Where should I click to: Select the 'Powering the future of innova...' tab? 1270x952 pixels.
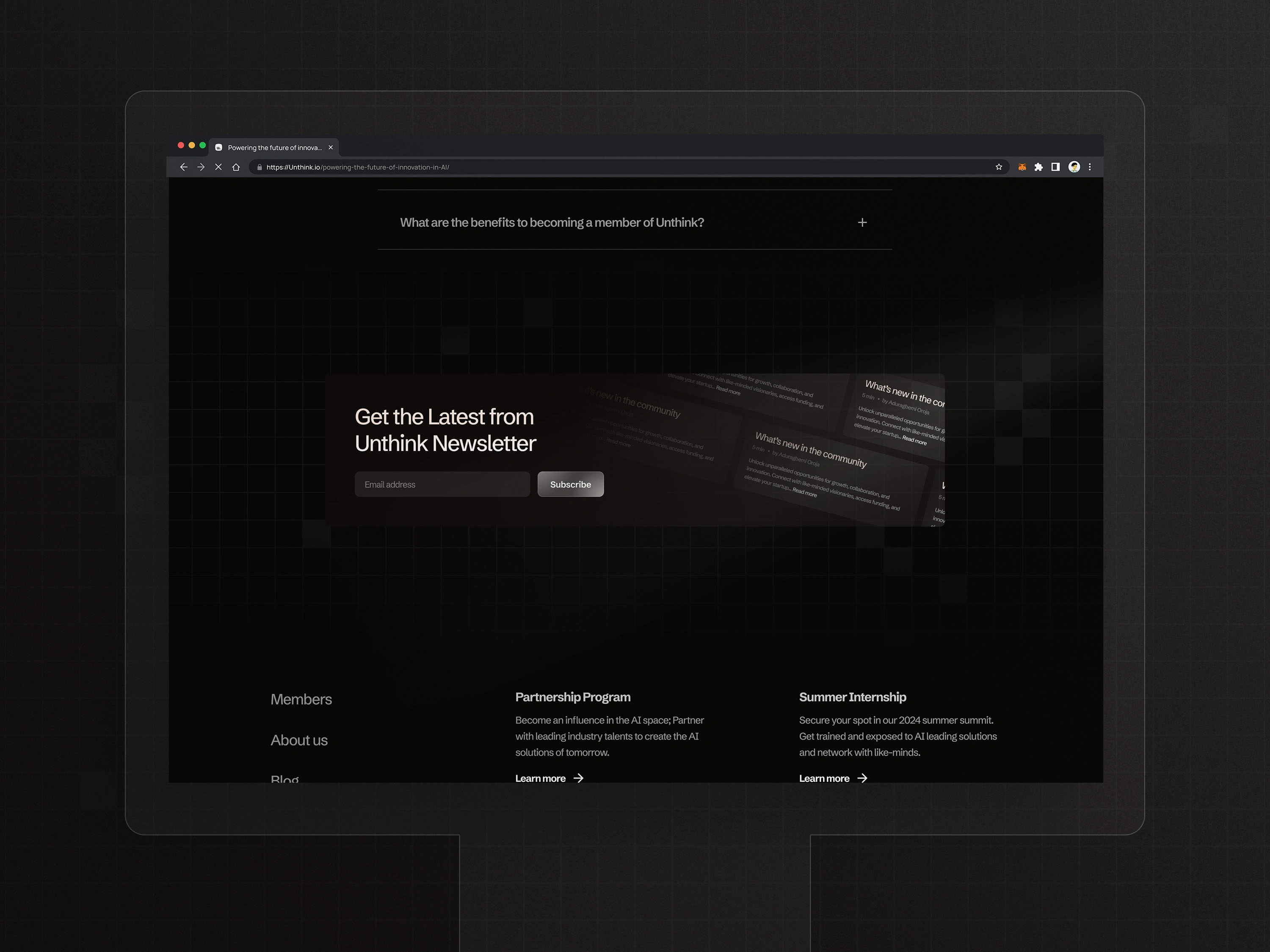(274, 148)
